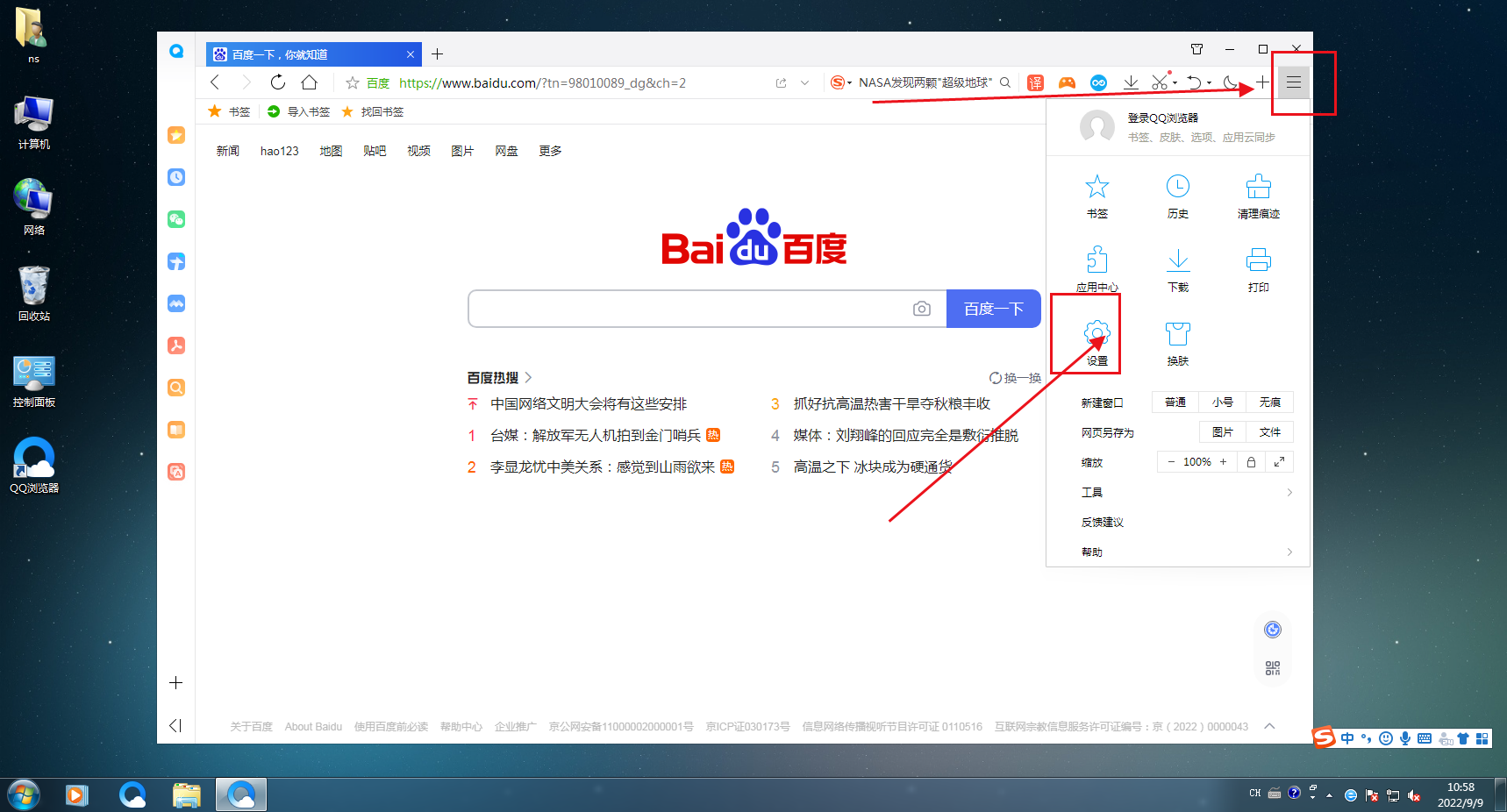Click the orange translate (译) toolbar icon

[x=1036, y=82]
